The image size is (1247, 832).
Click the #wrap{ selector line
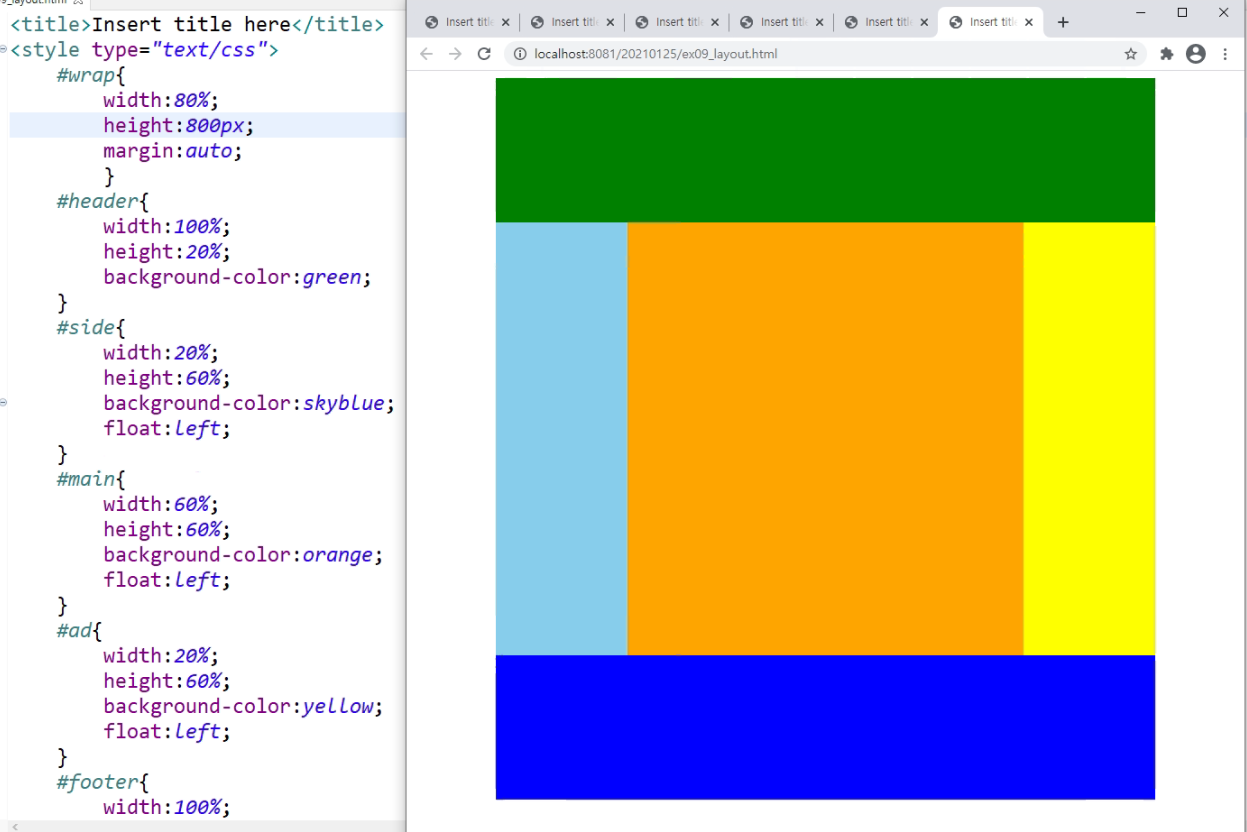pyautogui.click(x=91, y=75)
